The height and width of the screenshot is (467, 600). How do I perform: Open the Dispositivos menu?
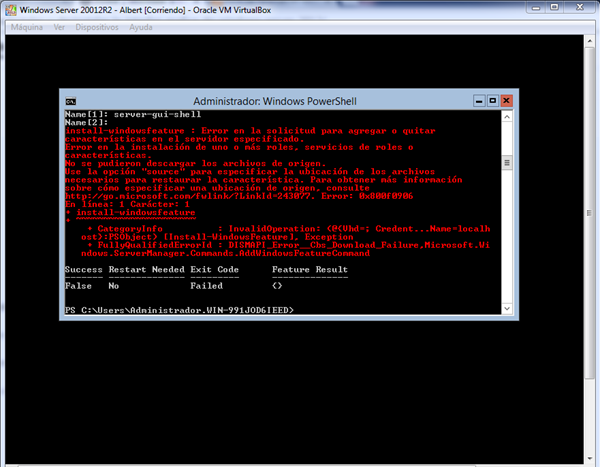pyautogui.click(x=97, y=27)
